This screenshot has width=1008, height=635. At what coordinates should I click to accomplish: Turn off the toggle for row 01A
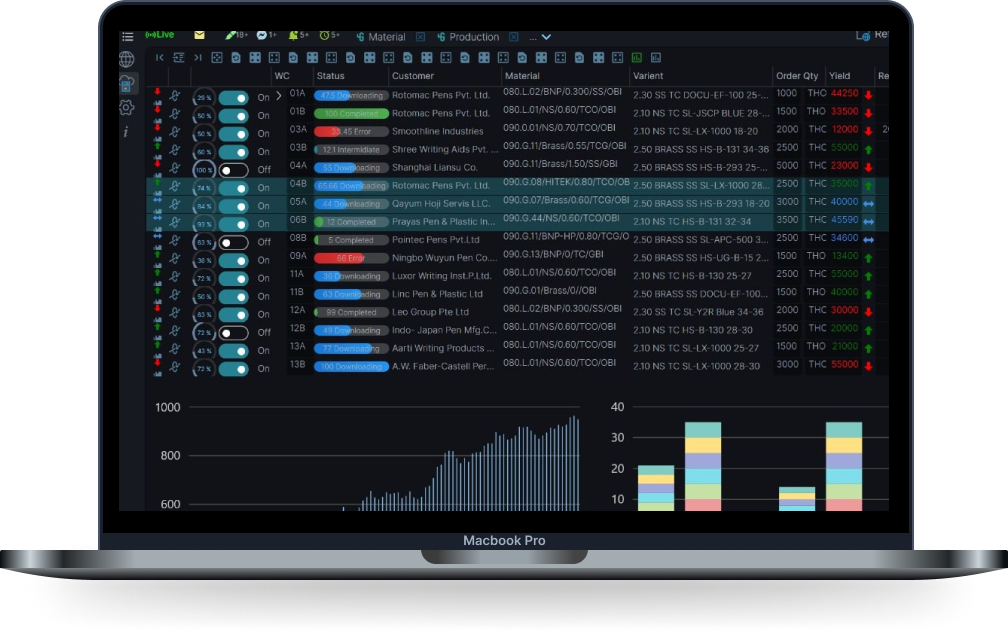(x=233, y=98)
